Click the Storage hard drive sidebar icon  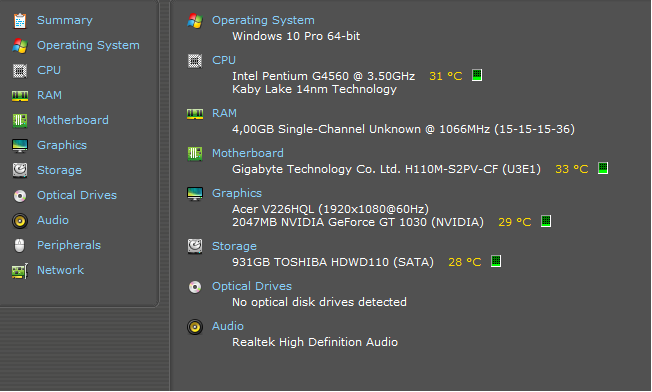(x=20, y=170)
